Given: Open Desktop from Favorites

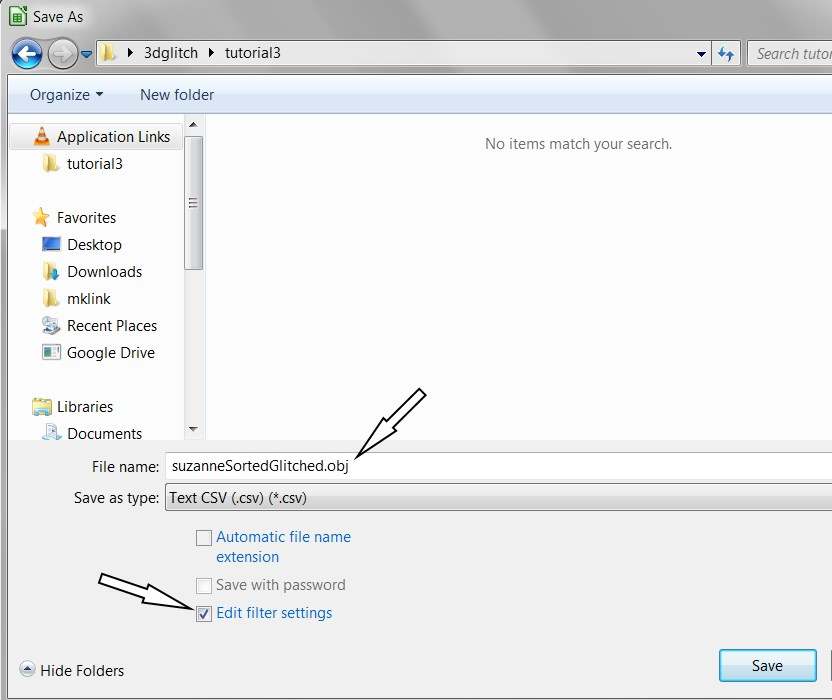Looking at the screenshot, I should [x=94, y=245].
